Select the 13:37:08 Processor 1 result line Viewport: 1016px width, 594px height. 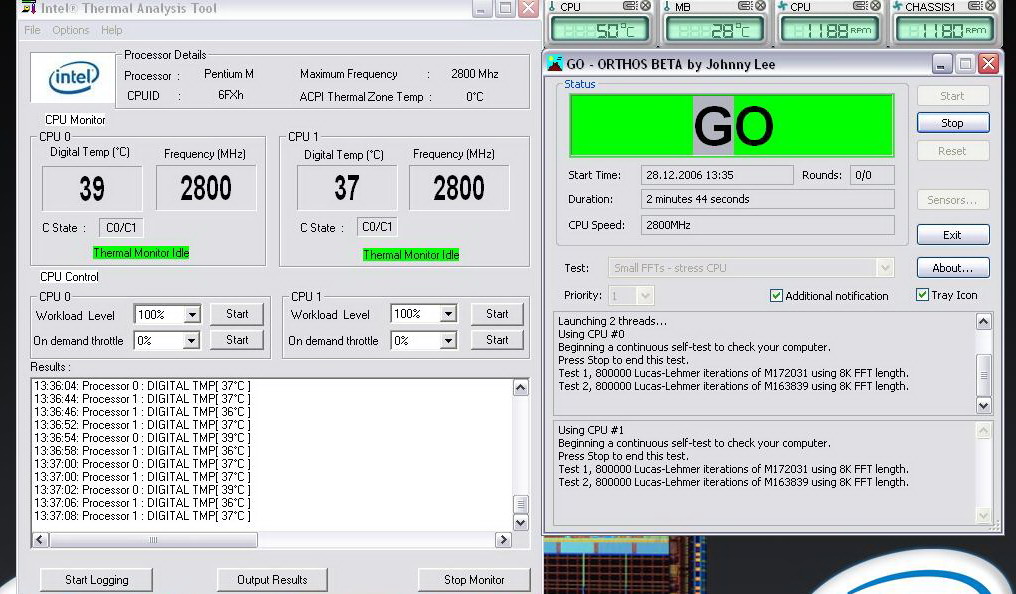142,516
